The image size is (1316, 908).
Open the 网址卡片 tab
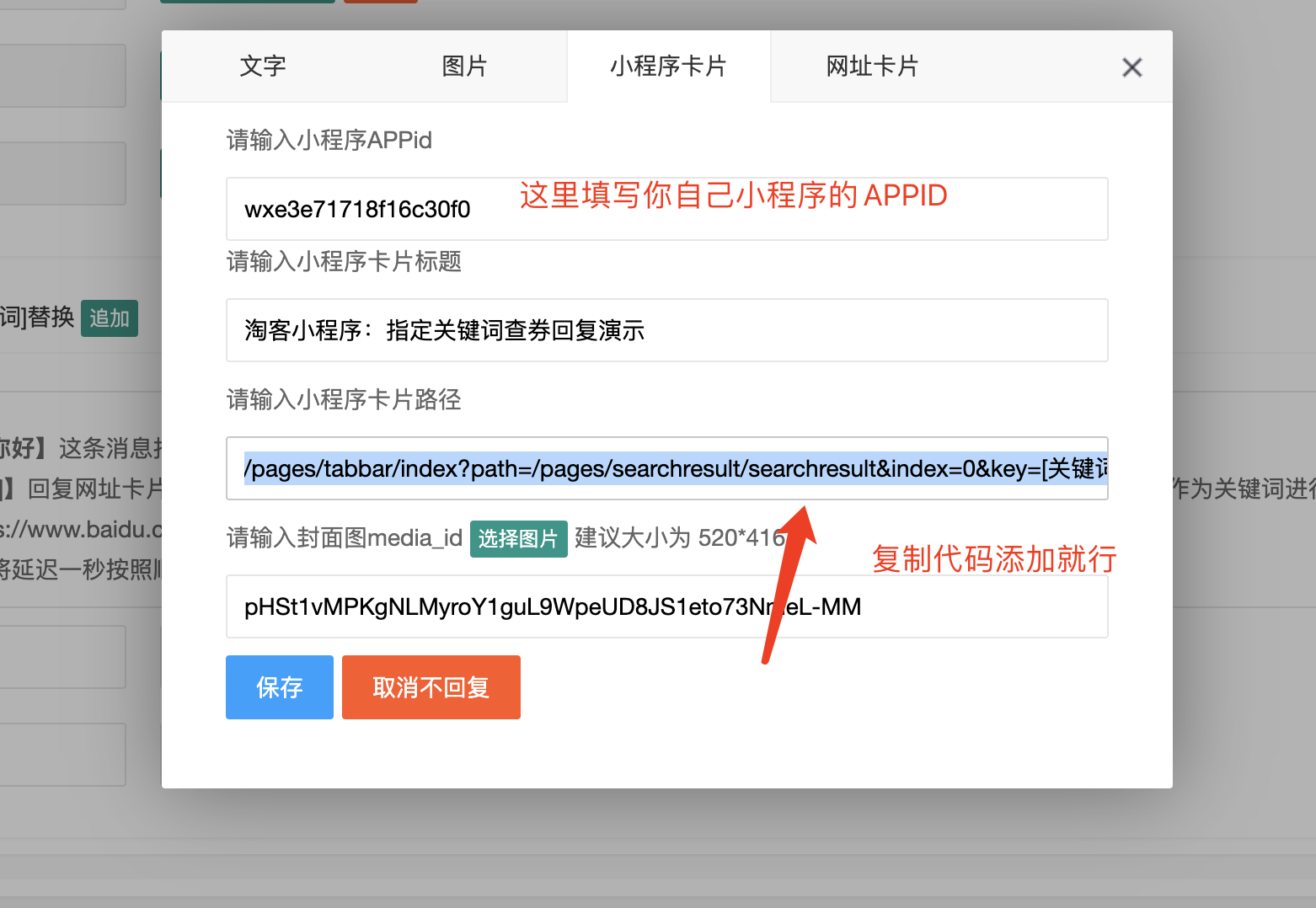[x=872, y=67]
